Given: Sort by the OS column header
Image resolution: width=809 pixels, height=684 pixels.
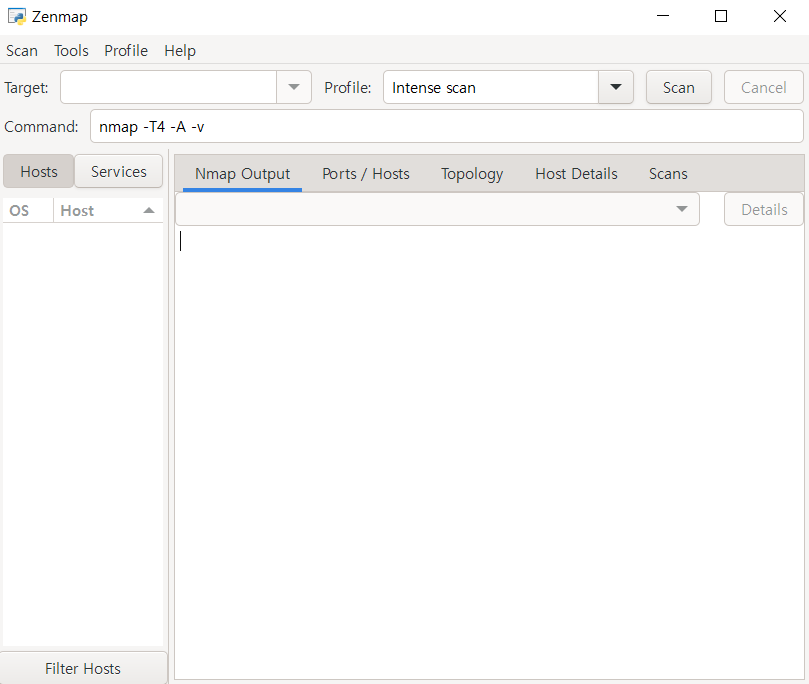Looking at the screenshot, I should (x=28, y=210).
